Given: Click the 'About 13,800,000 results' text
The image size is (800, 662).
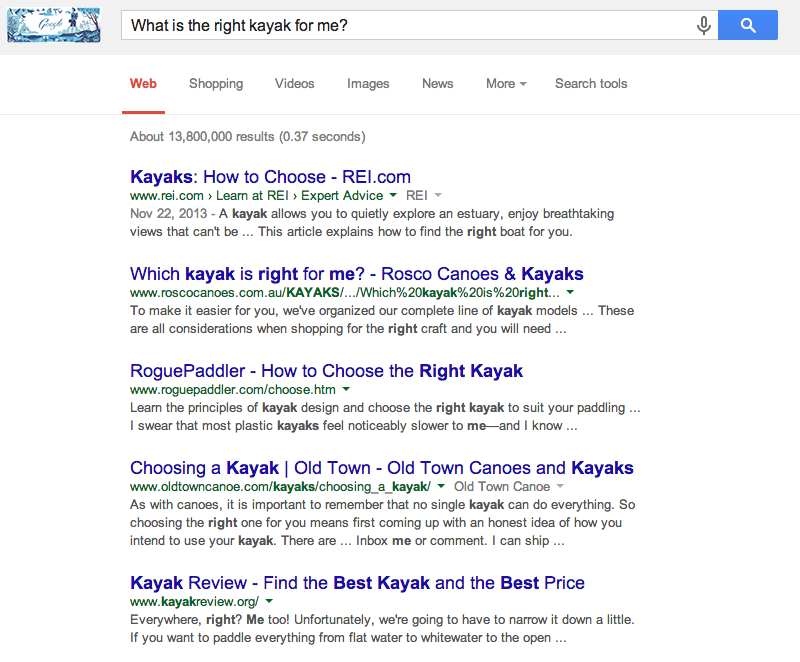Looking at the screenshot, I should [247, 137].
